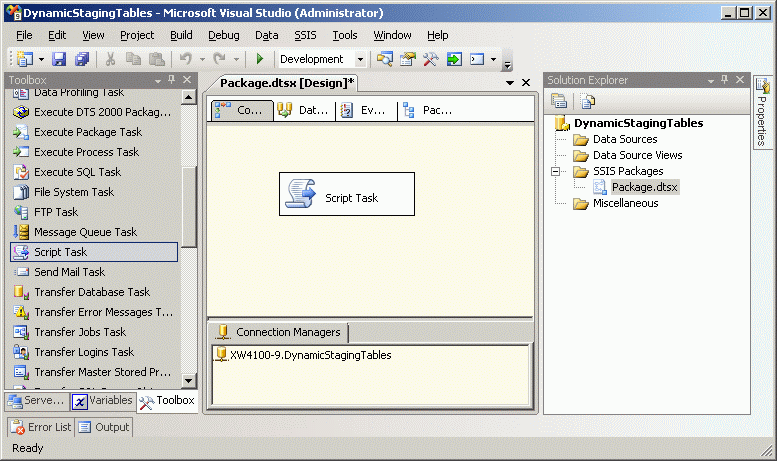Open the solution configuration Development dropdown

[360, 59]
